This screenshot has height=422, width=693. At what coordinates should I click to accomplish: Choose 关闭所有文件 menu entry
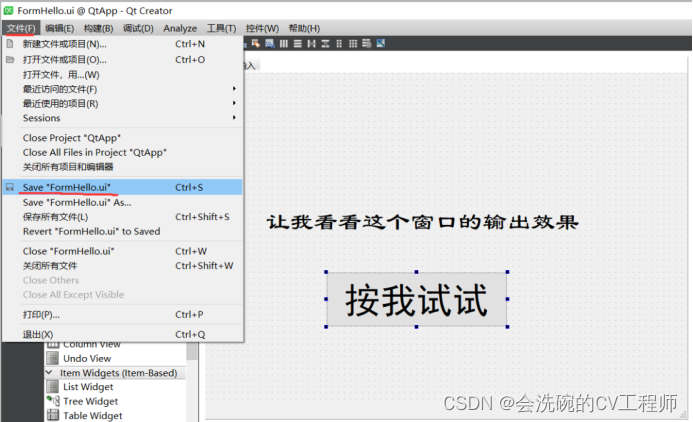click(123, 266)
